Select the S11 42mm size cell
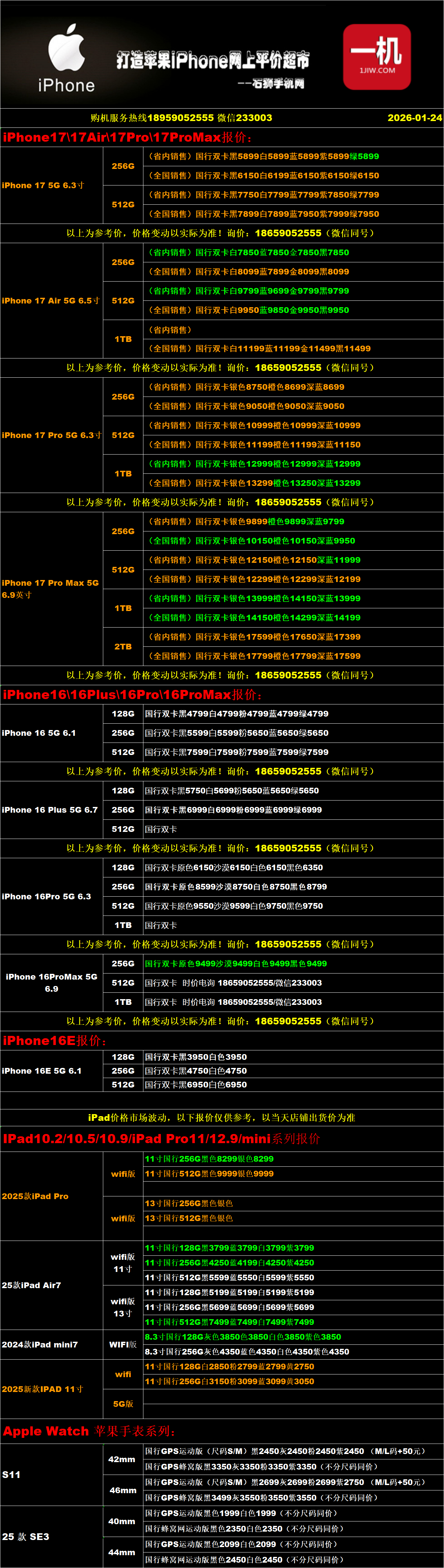 122,1459
